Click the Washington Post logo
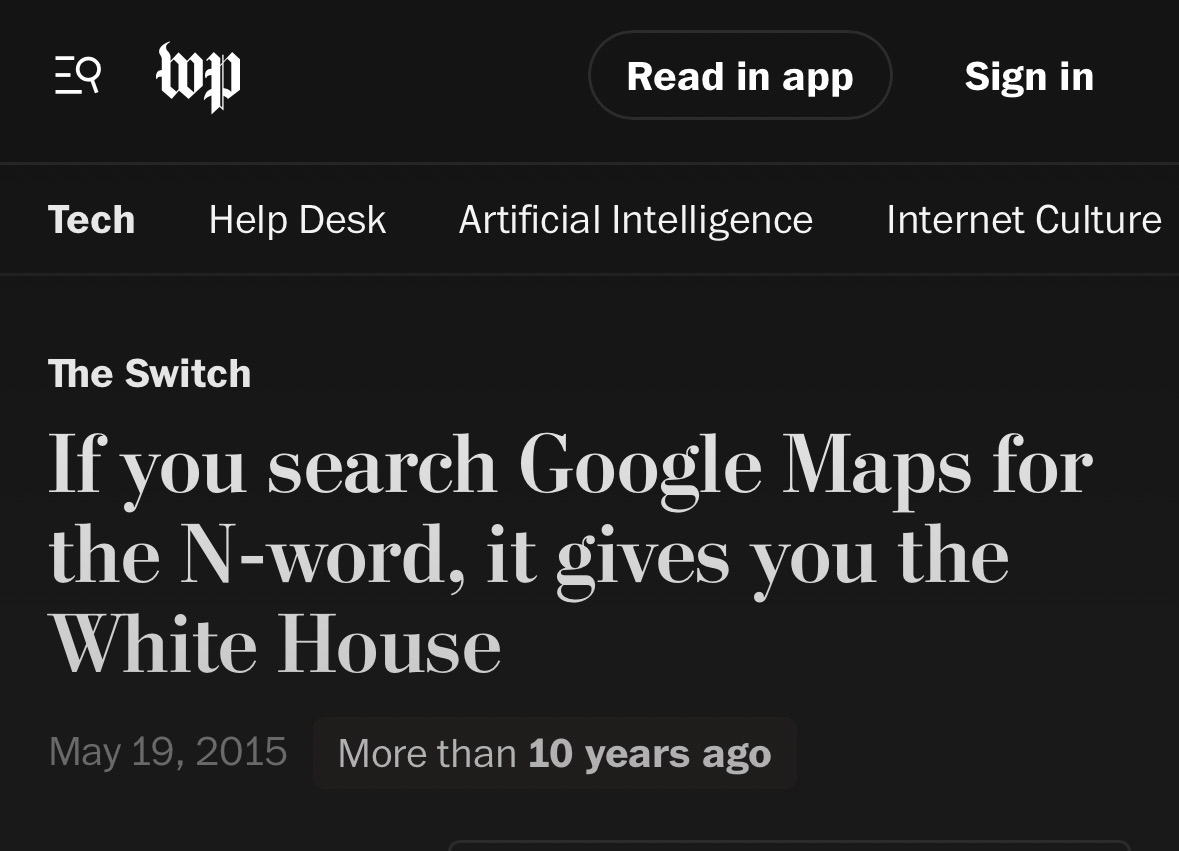Screen dimensions: 1179x851 (x=198, y=76)
